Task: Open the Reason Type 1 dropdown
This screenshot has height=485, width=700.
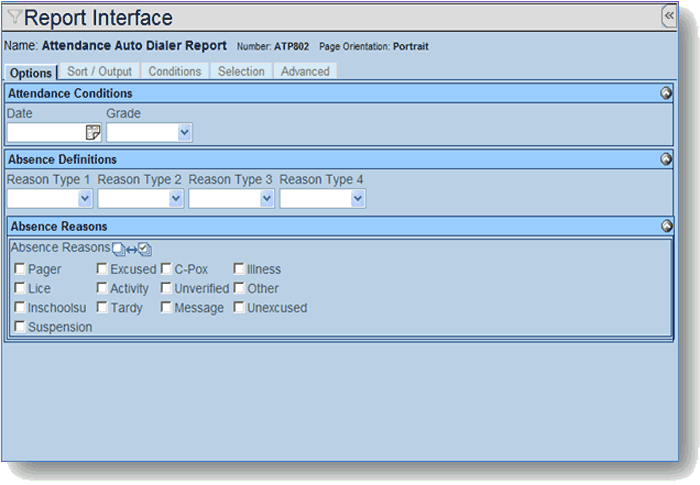Action: pos(84,198)
